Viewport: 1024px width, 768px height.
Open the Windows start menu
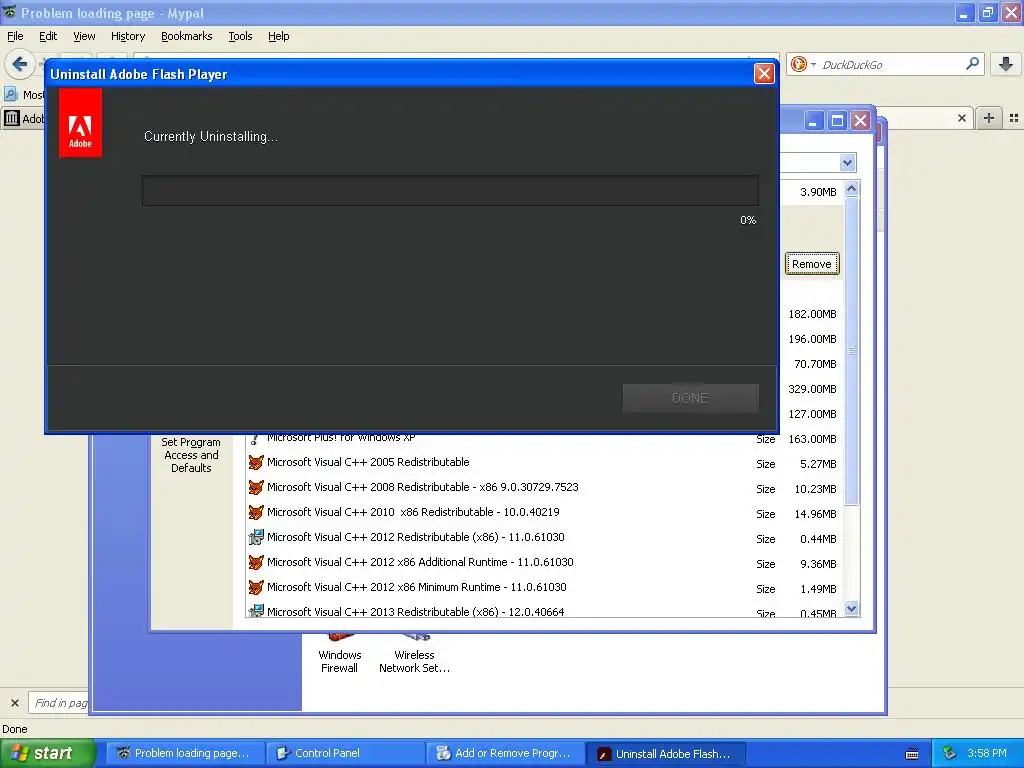click(48, 753)
